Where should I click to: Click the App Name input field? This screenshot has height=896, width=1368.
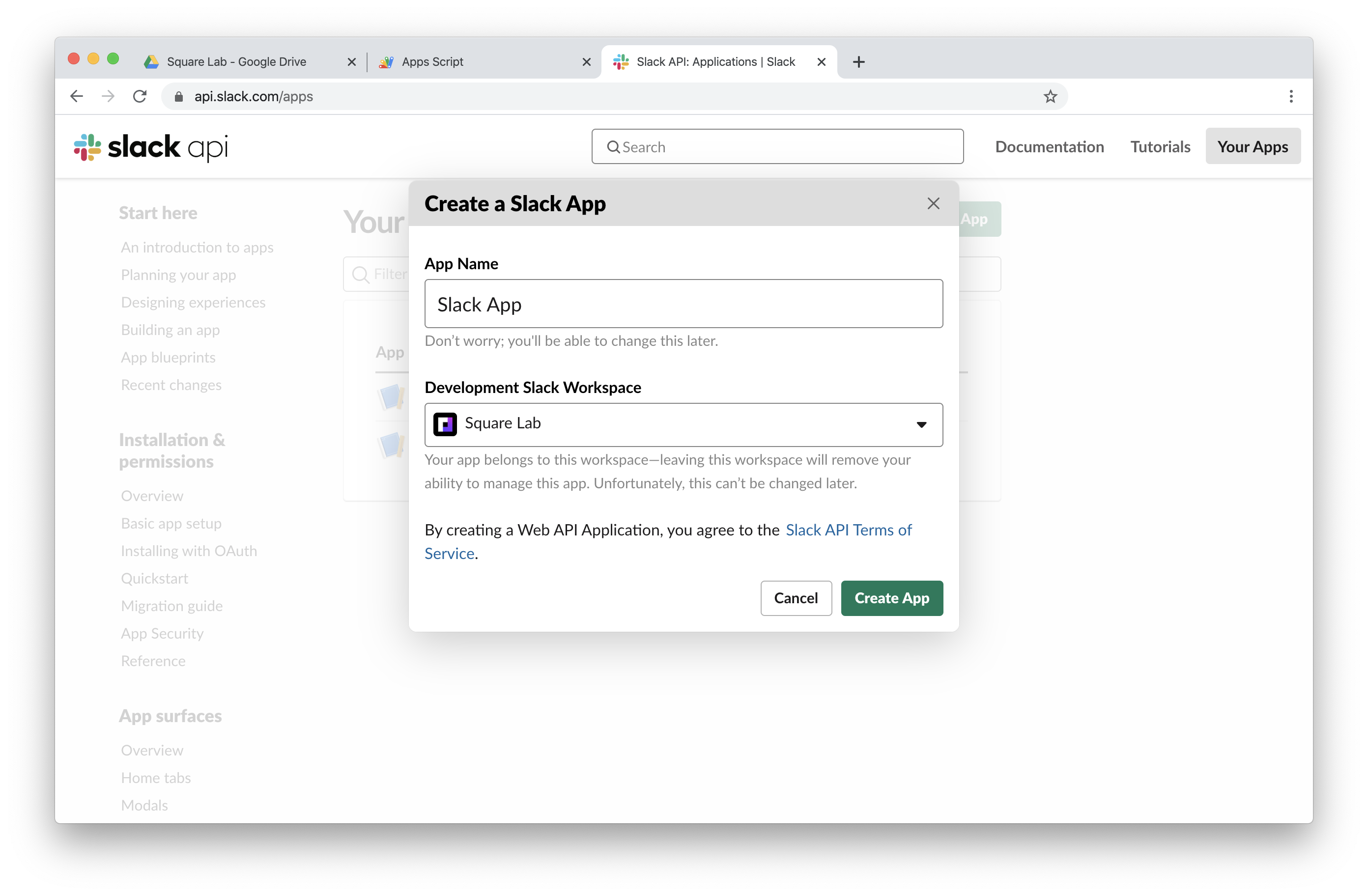pos(683,303)
